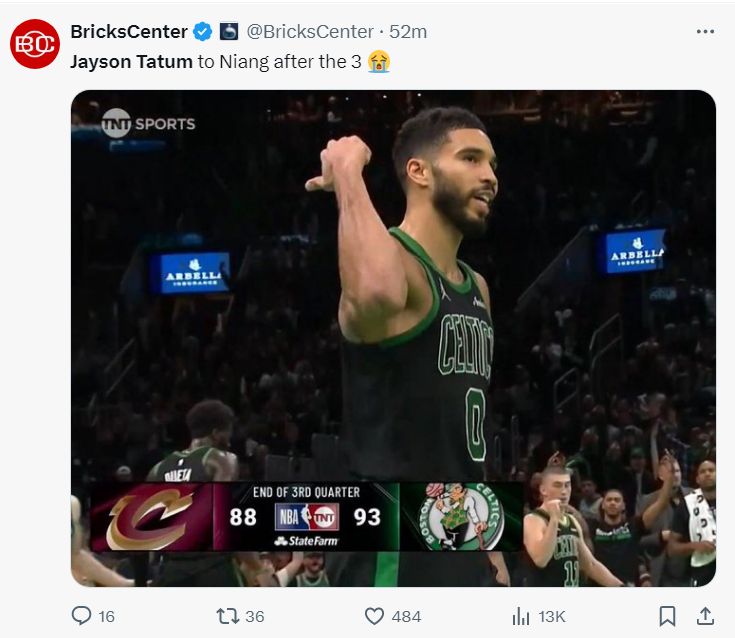735x638 pixels.
Task: Click the 13K views count
Action: coord(553,617)
